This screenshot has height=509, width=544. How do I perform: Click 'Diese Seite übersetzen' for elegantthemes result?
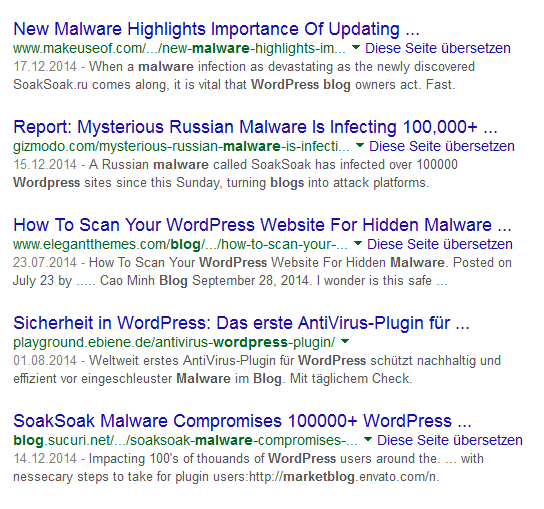click(x=440, y=244)
